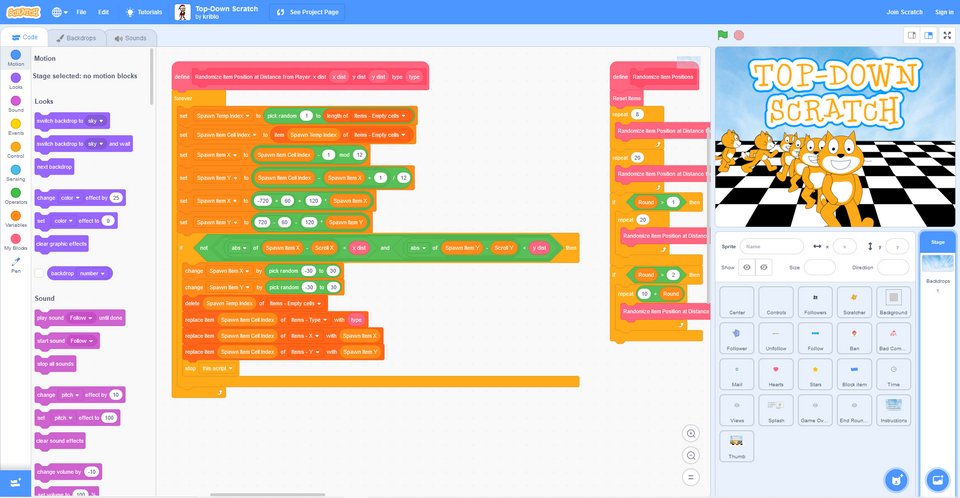This screenshot has height=498, width=960.
Task: Open the language globe menu
Action: click(x=59, y=12)
